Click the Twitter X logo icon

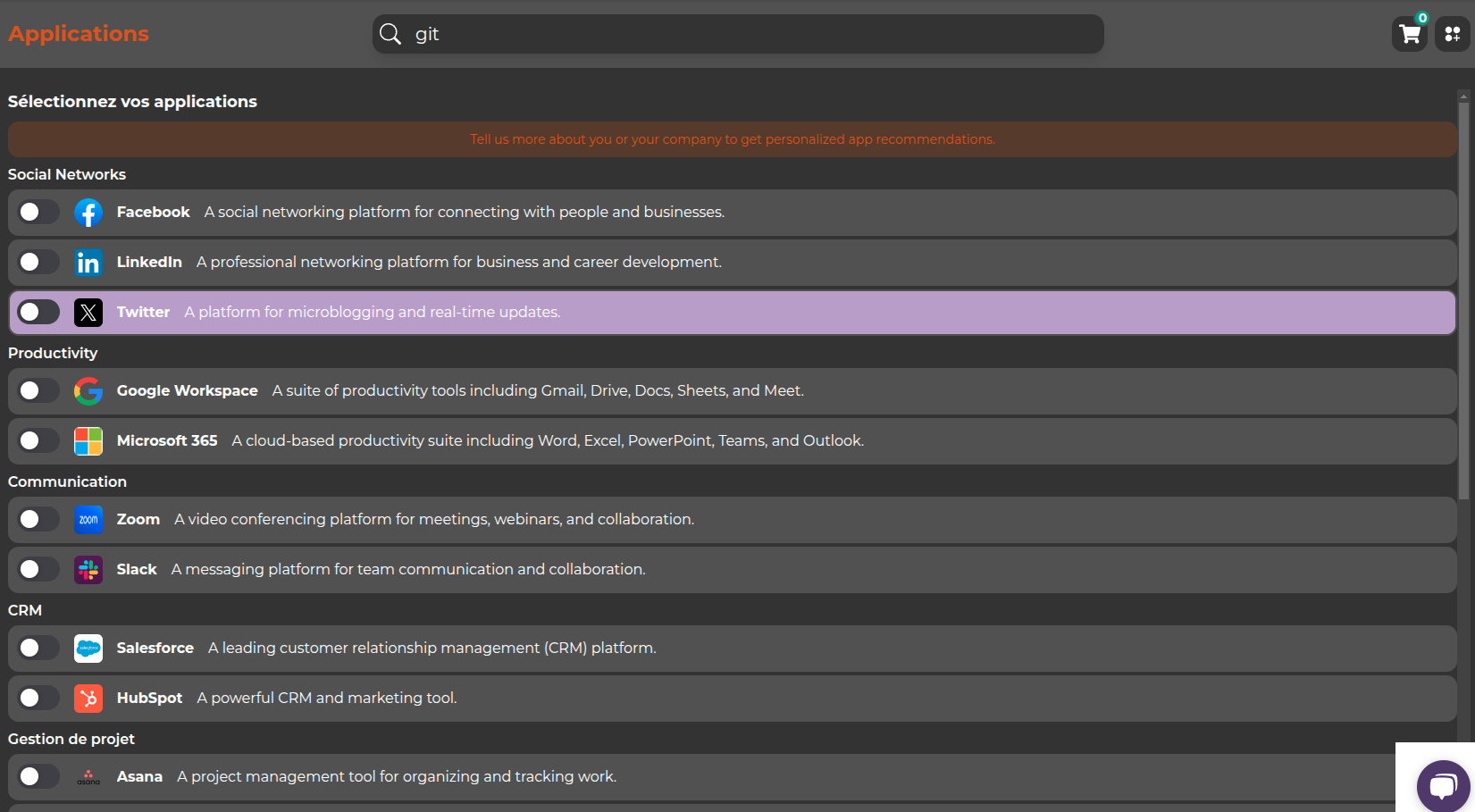pyautogui.click(x=88, y=313)
